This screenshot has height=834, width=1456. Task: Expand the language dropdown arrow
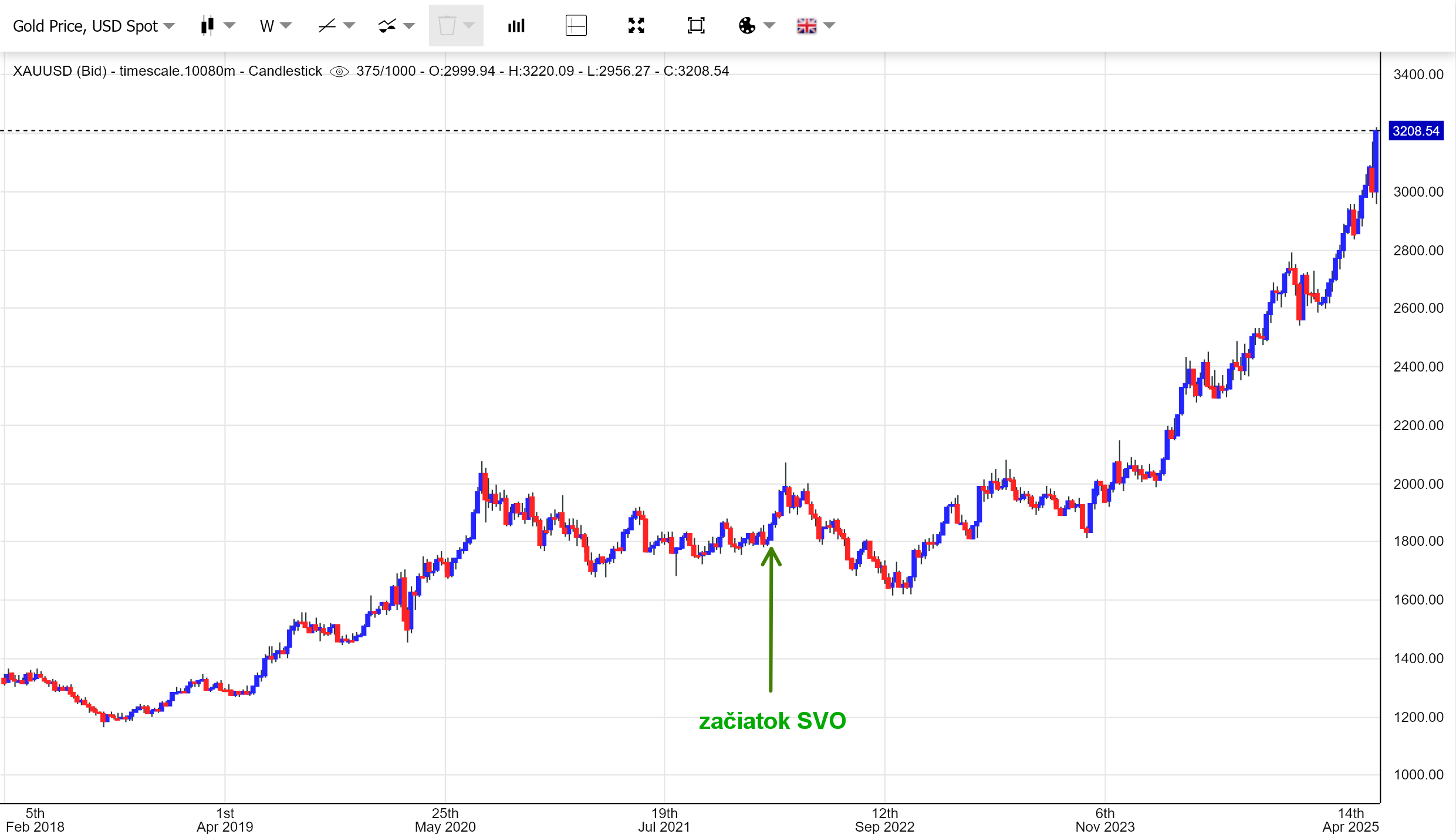coord(829,26)
